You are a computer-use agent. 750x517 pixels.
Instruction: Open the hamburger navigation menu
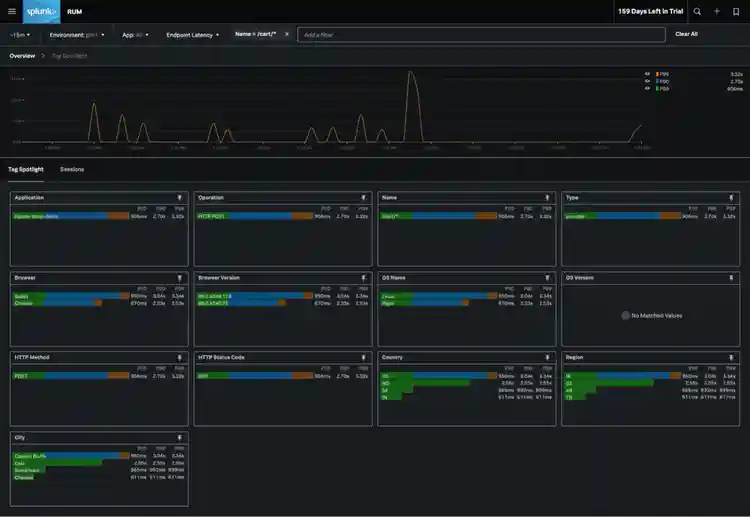13,11
